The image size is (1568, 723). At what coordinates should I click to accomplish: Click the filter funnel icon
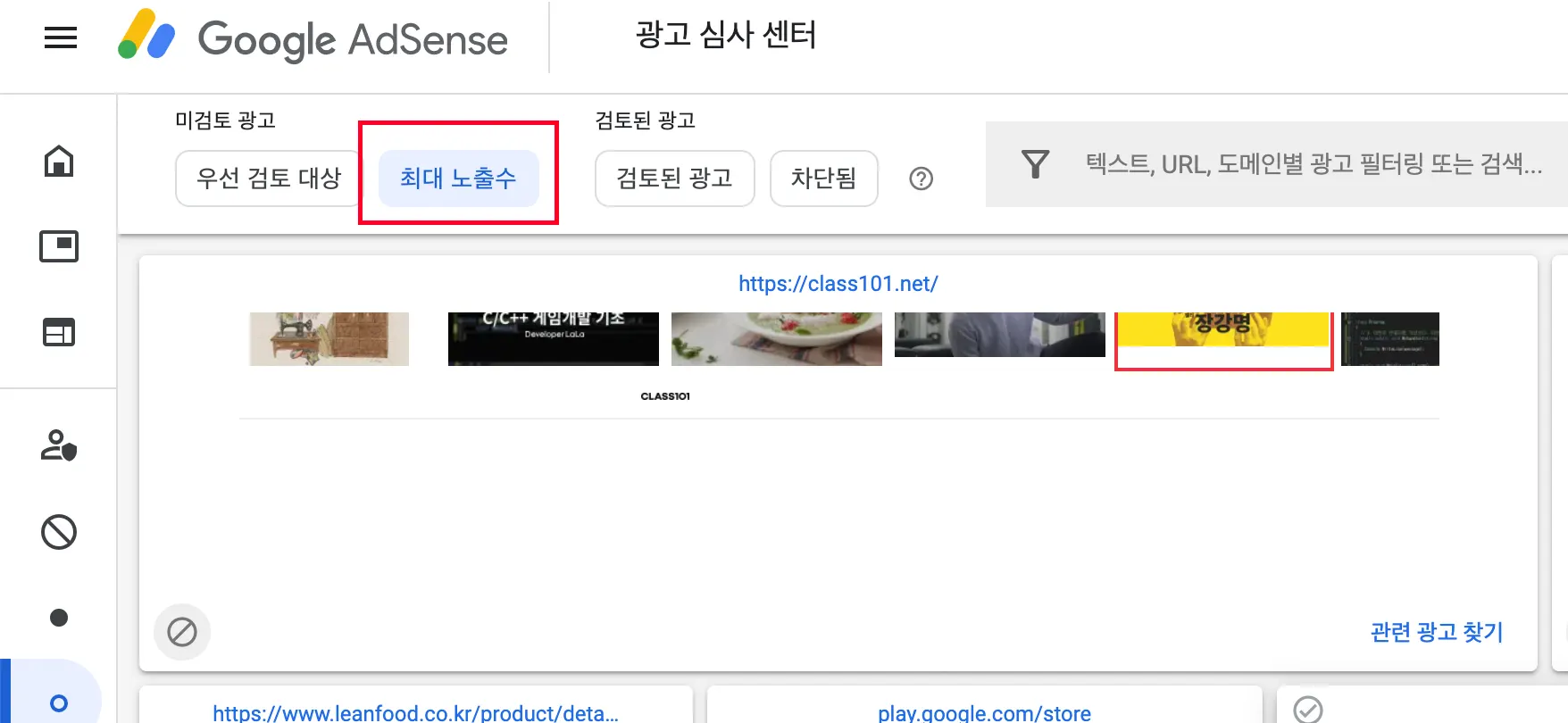(1035, 164)
